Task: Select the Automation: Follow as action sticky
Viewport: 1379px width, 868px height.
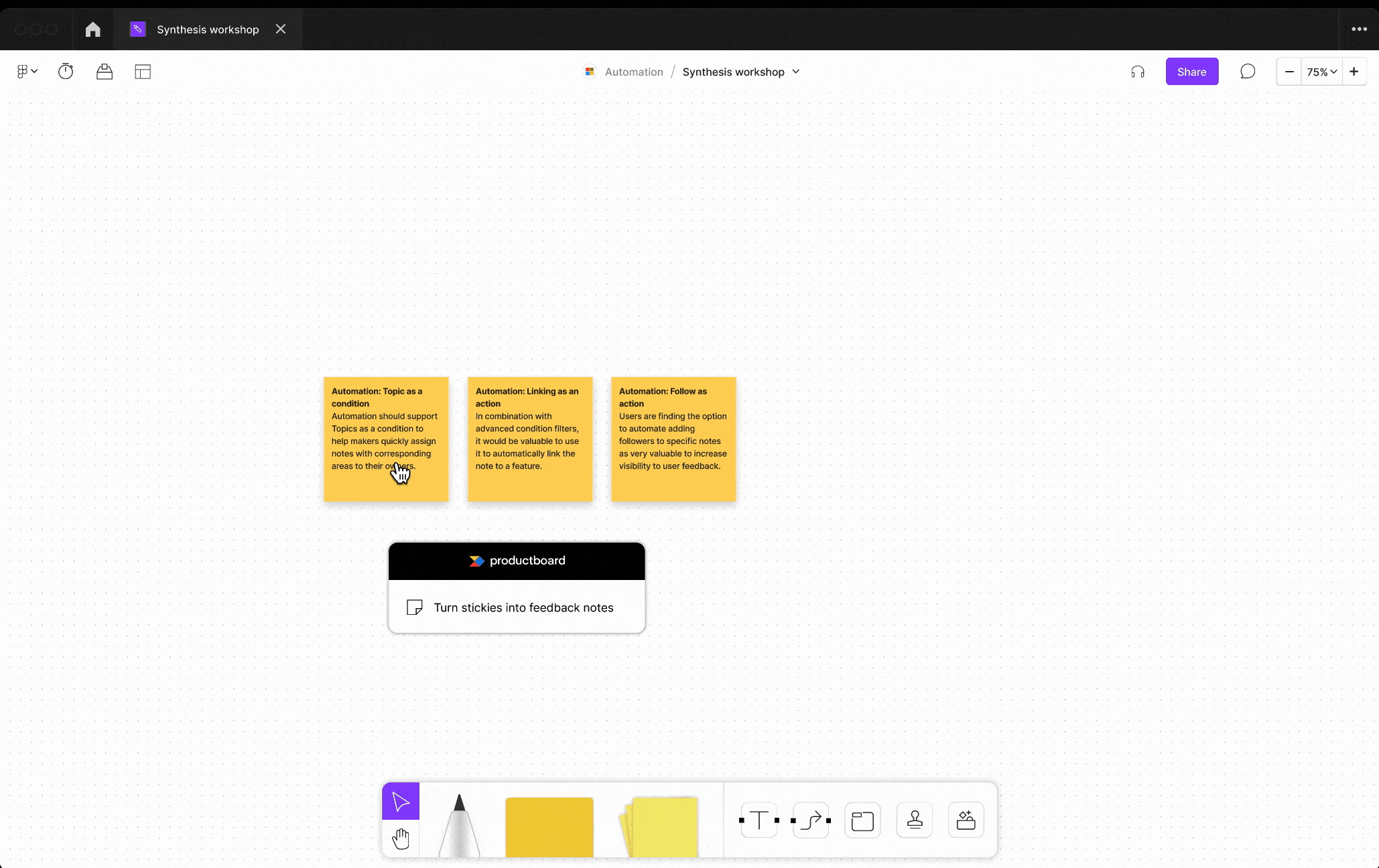Action: point(673,439)
